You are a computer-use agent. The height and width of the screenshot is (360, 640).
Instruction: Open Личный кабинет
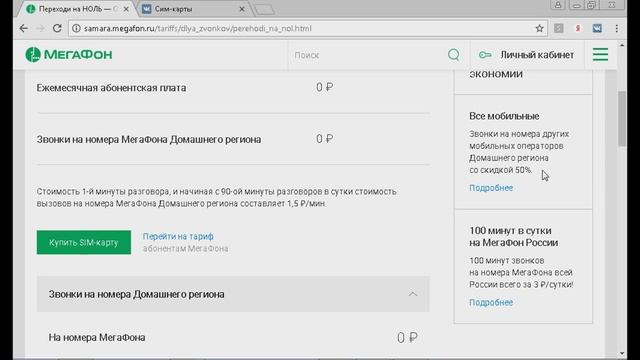coord(537,55)
